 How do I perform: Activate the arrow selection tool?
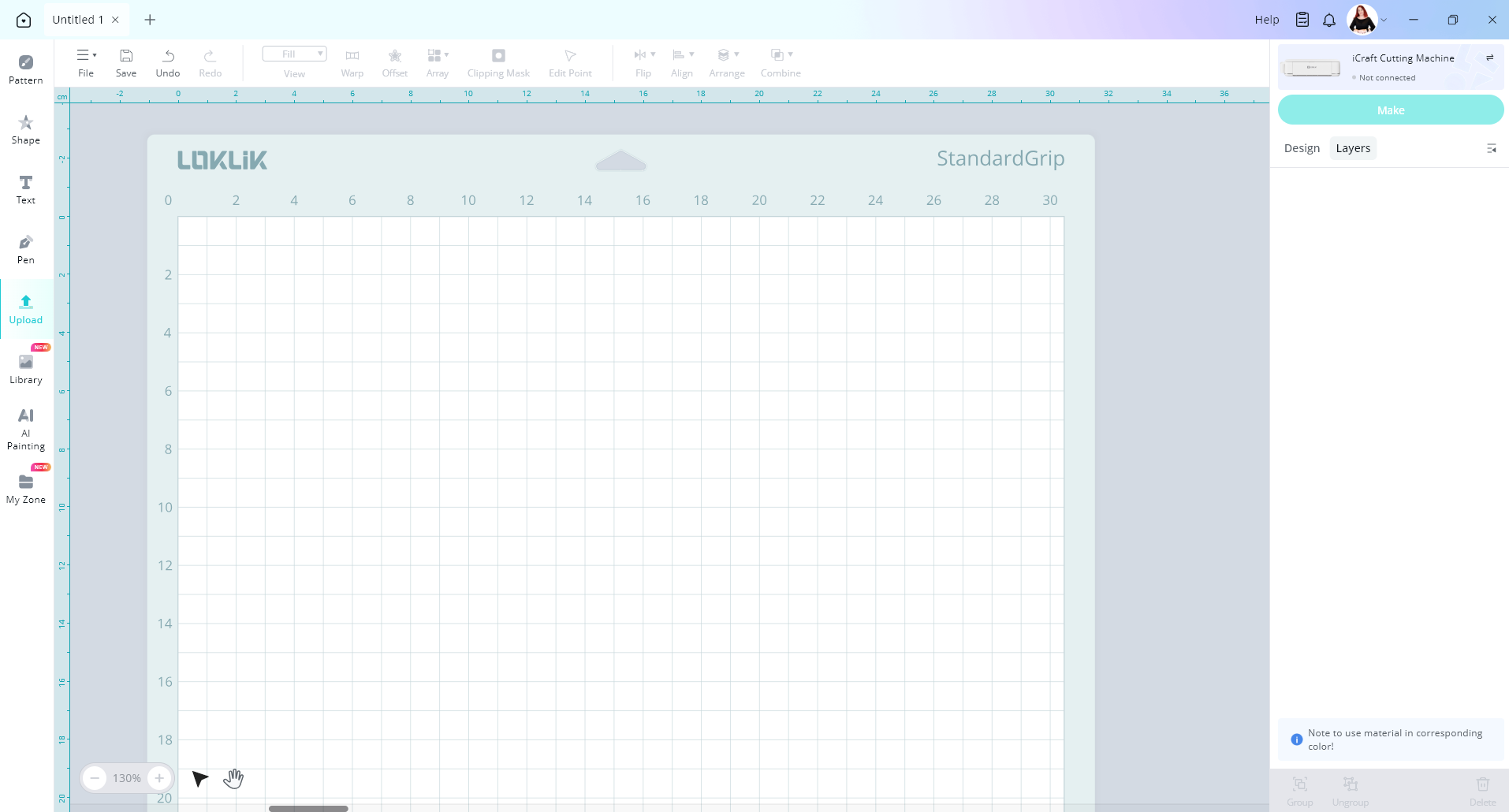(199, 779)
